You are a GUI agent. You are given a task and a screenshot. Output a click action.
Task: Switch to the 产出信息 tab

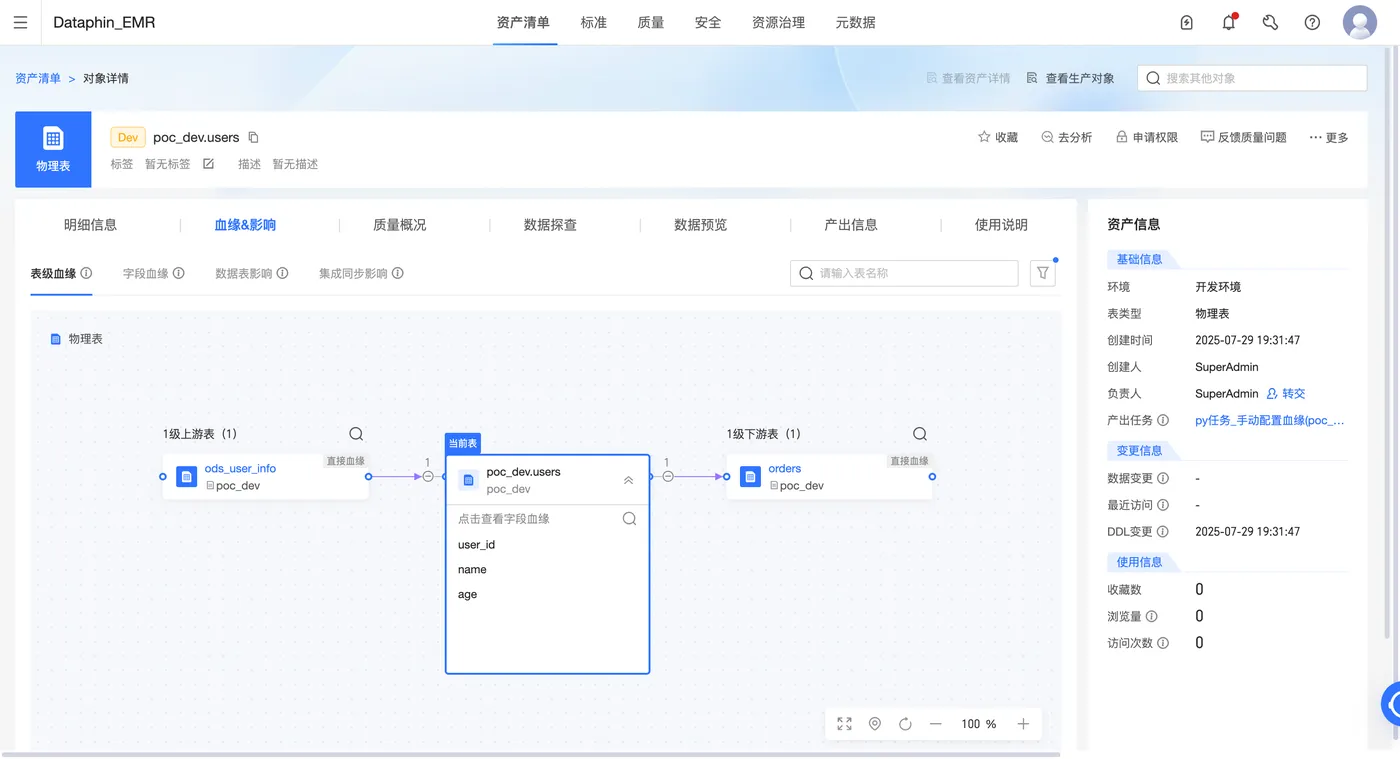point(851,225)
